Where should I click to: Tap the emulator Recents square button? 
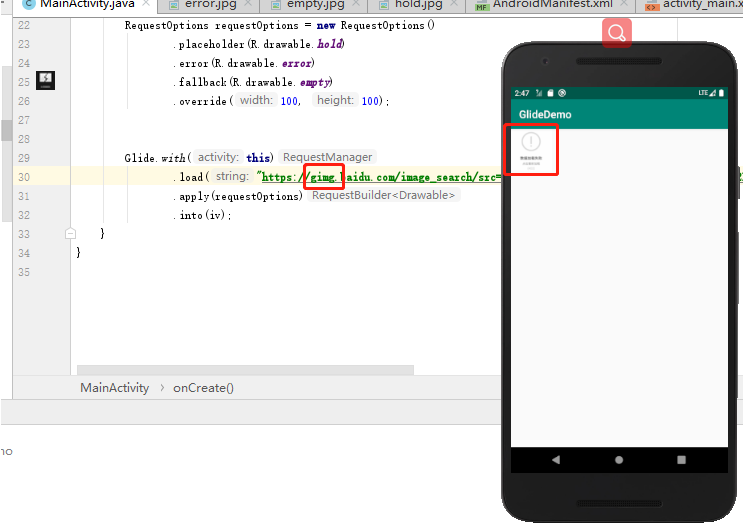tap(681, 460)
